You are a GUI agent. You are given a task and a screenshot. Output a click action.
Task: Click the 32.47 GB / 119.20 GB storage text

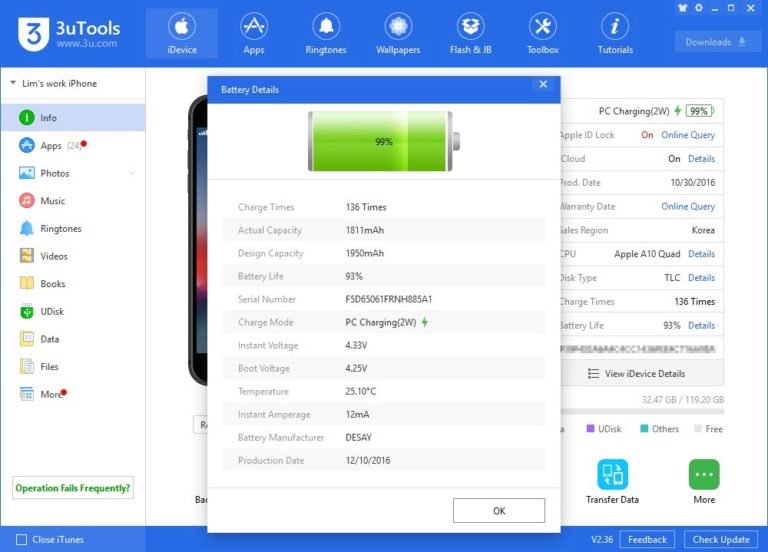click(683, 400)
